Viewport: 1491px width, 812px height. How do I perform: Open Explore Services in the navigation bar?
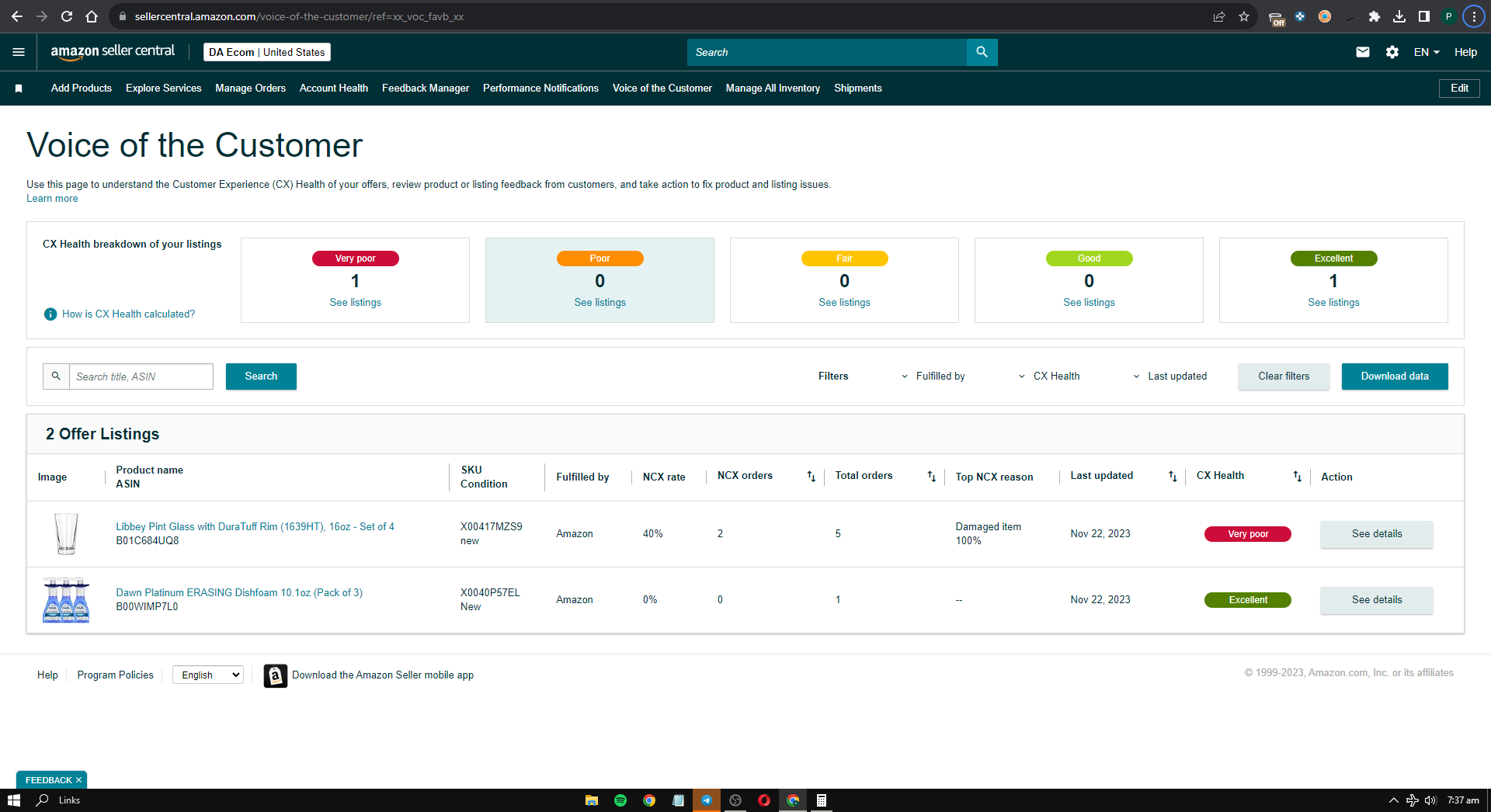coord(164,88)
